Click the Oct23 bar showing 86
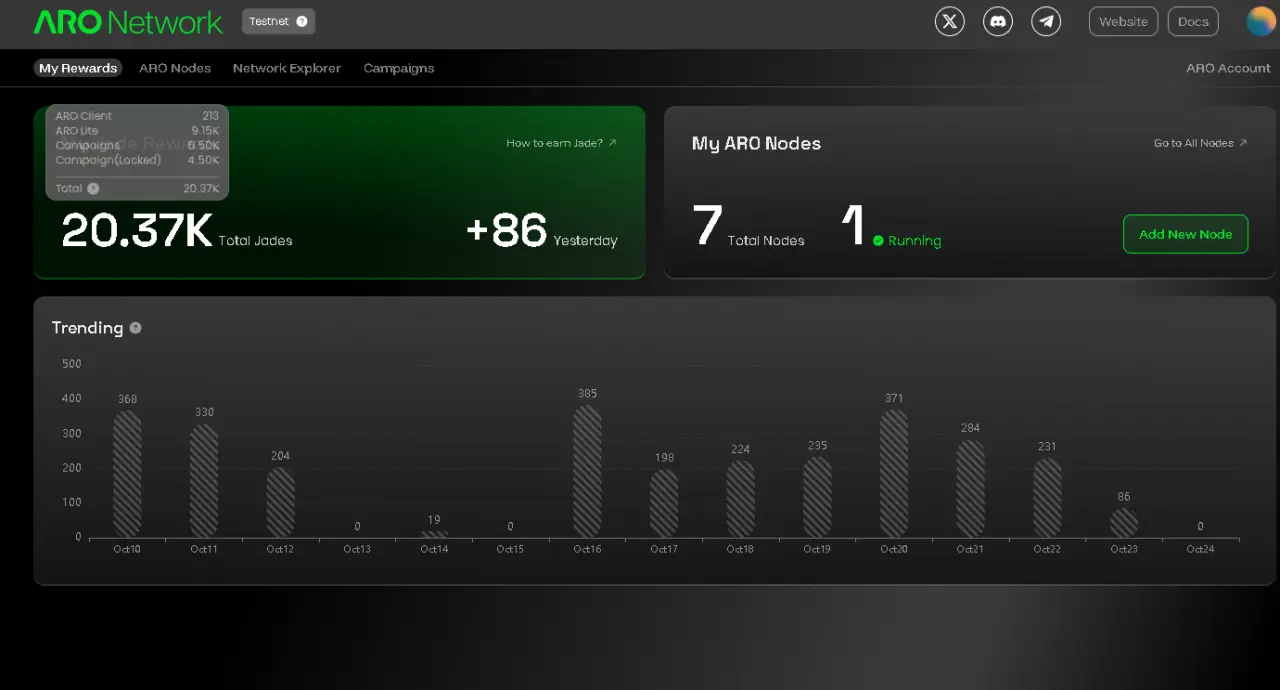Image resolution: width=1280 pixels, height=690 pixels. click(x=1124, y=522)
